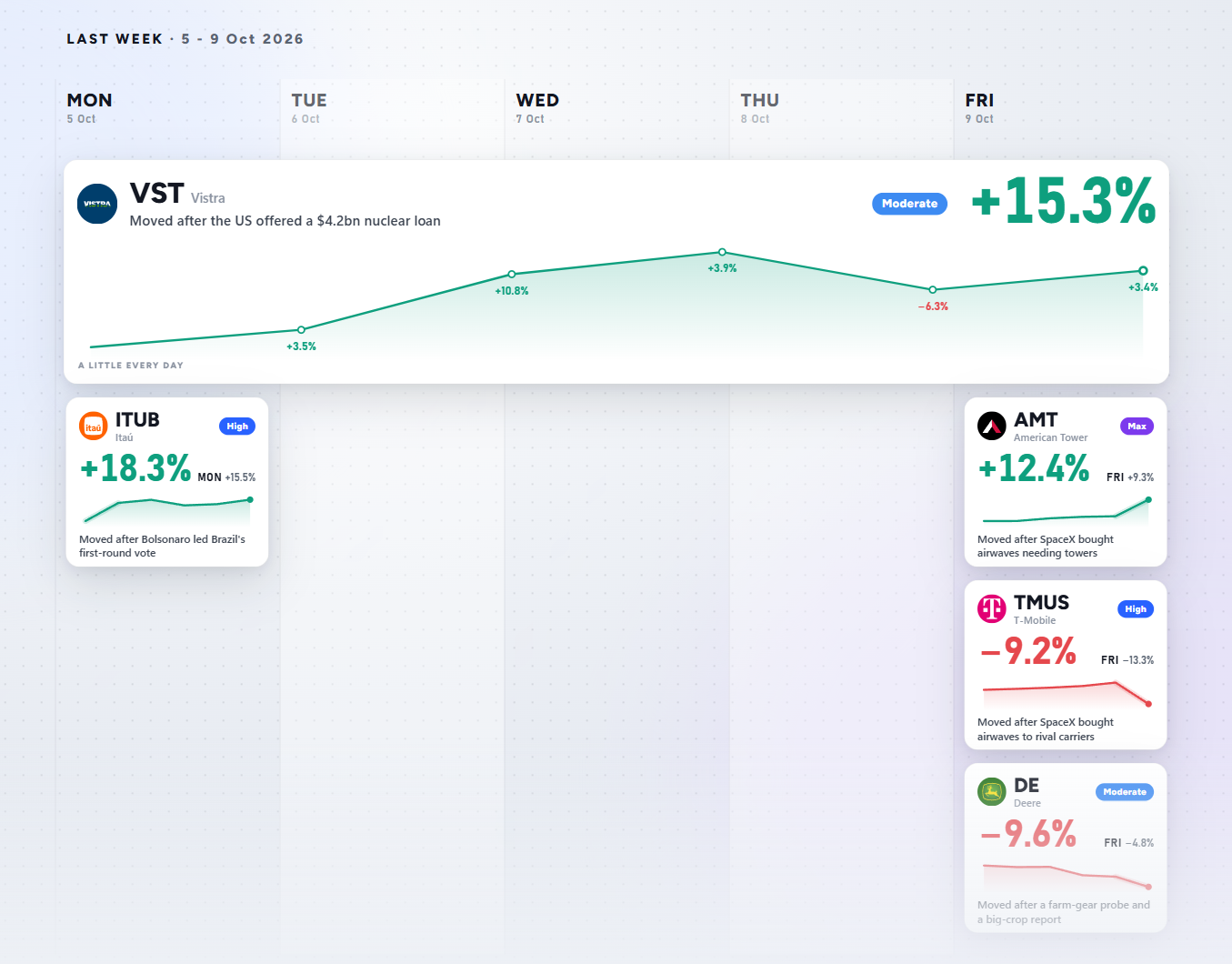Viewport: 1232px width, 964px height.
Task: Click 'Moved after Bolsonaro led Brazil's first-round vote'
Action: click(x=162, y=547)
